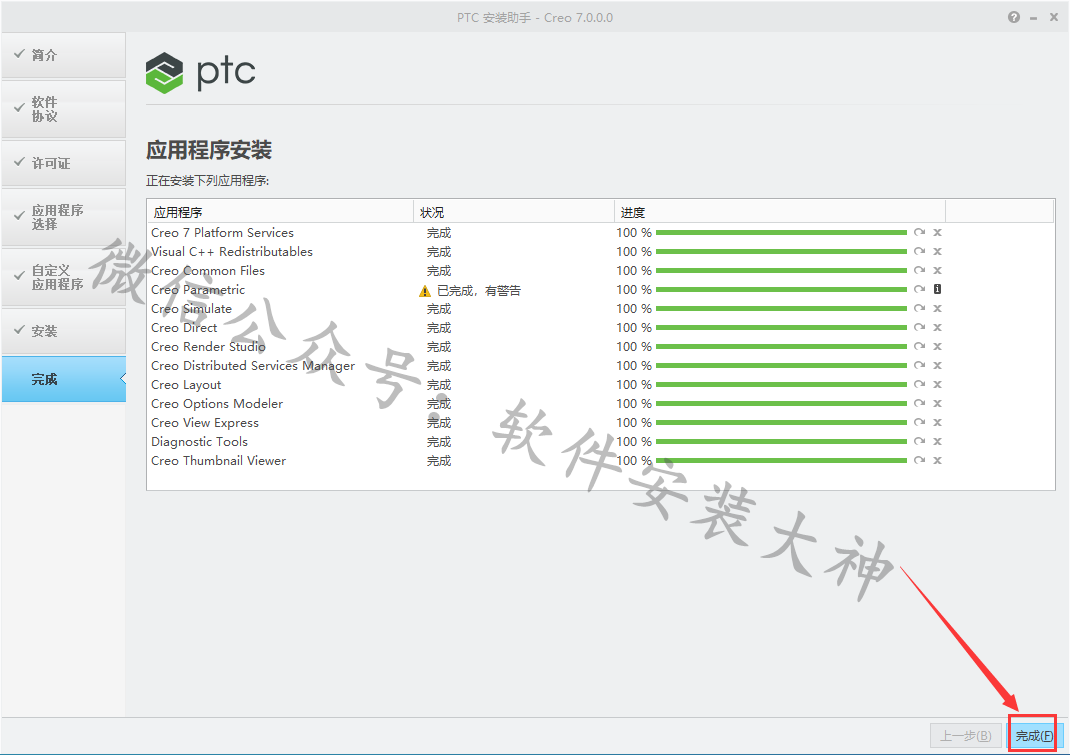
Task: Select the Diagnostic Tools row name
Action: pos(199,442)
